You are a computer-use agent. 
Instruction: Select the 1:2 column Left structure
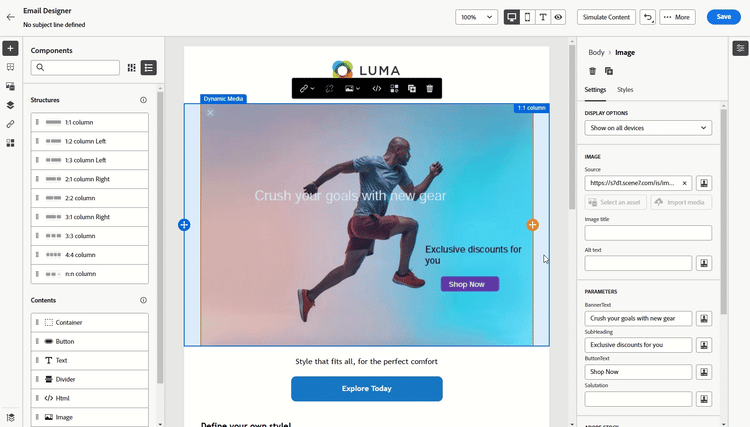tap(89, 142)
